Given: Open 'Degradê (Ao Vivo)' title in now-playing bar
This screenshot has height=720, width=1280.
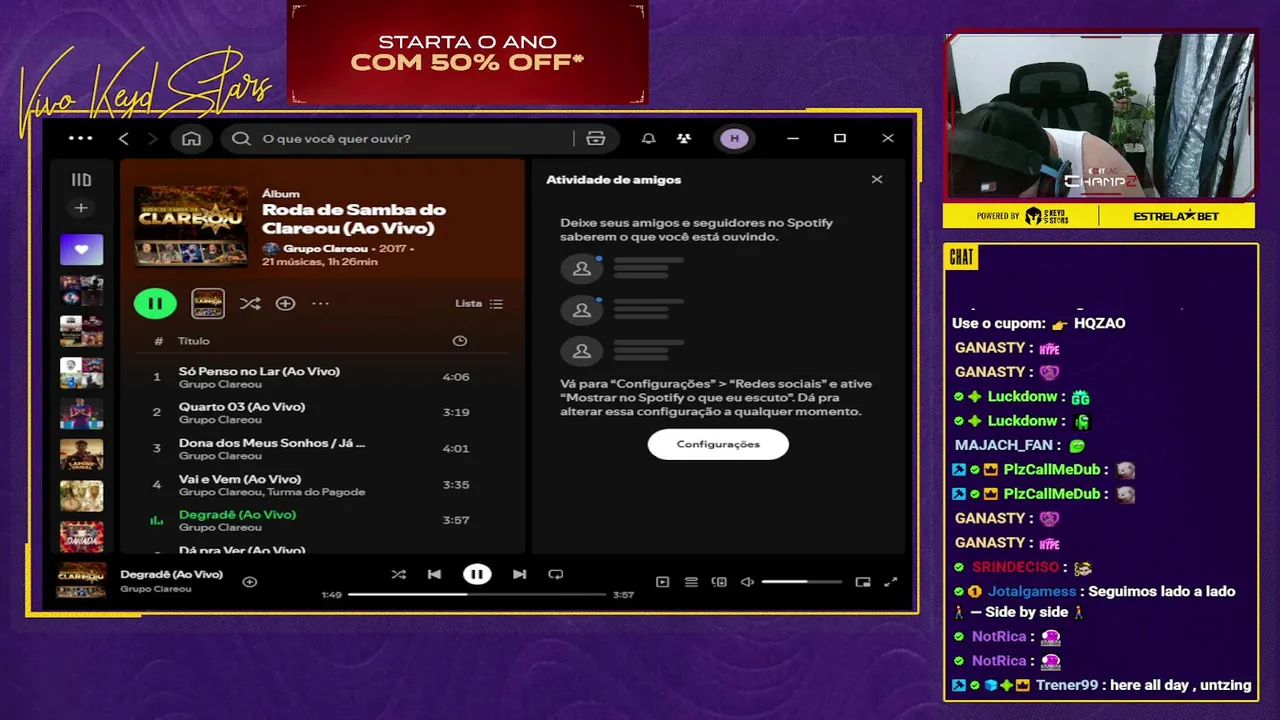Looking at the screenshot, I should coord(171,574).
